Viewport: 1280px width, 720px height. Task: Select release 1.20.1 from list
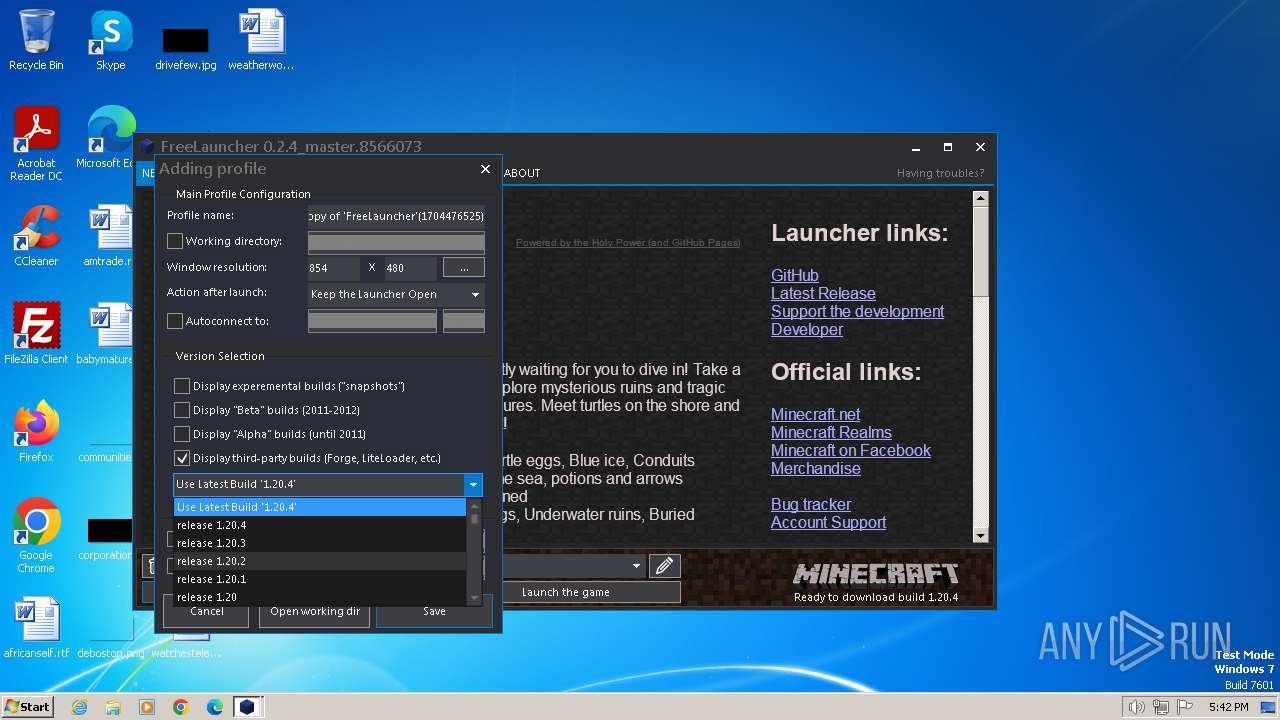pos(320,579)
